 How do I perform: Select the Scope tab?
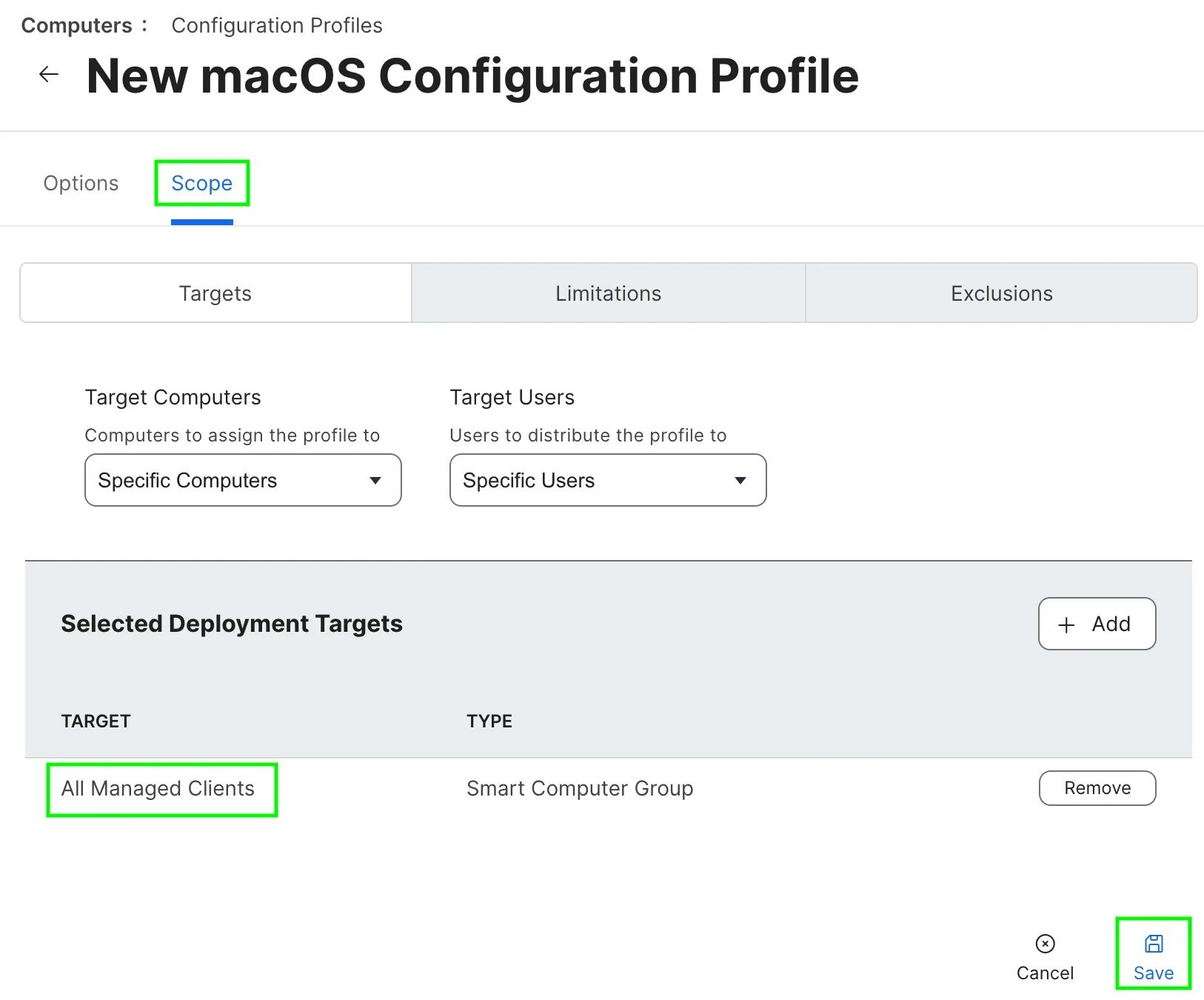pyautogui.click(x=201, y=183)
